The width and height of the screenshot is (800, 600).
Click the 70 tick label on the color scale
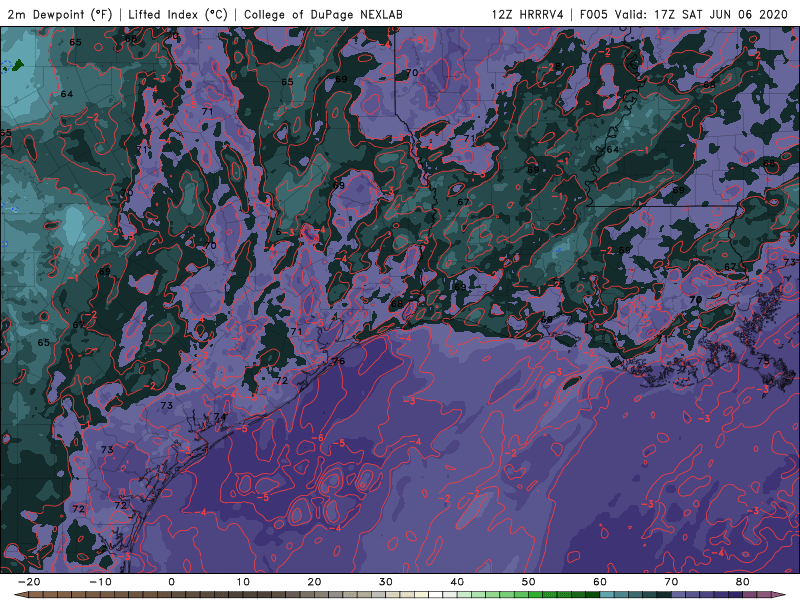671,582
